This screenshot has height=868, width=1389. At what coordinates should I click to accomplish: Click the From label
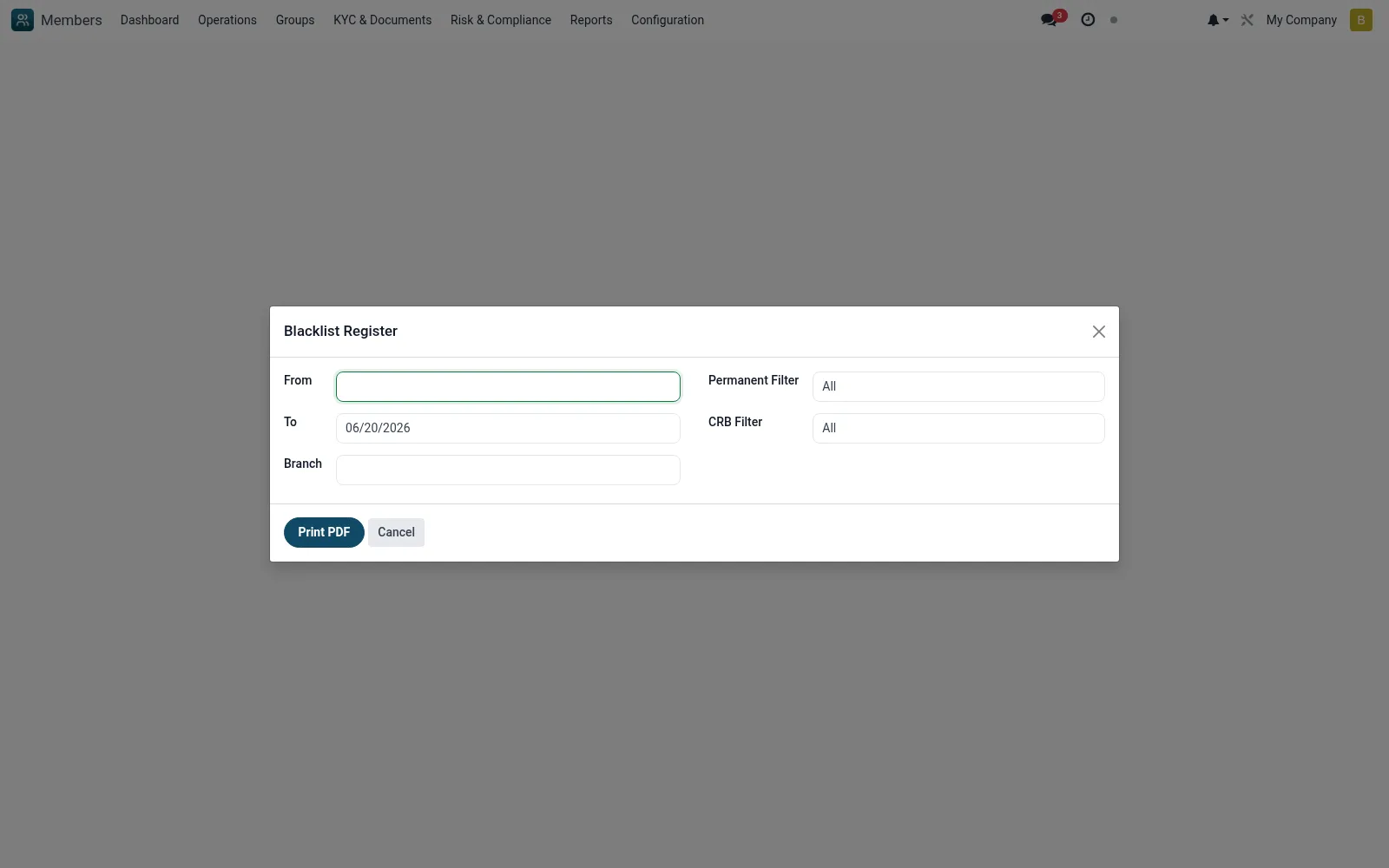pos(298,380)
